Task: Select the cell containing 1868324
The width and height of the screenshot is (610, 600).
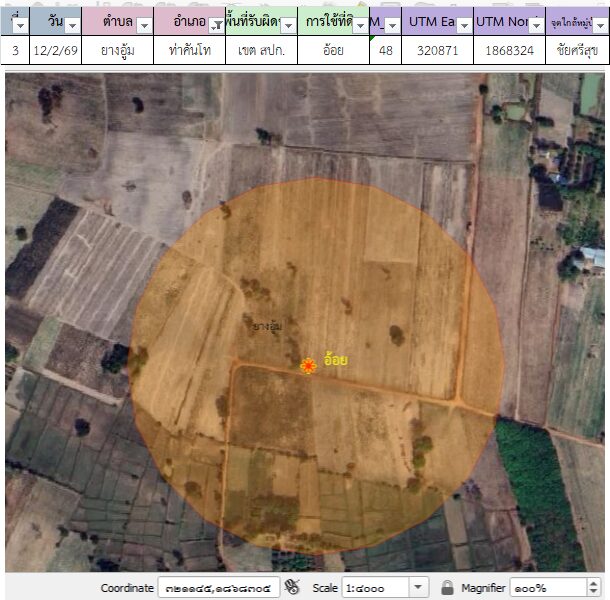Action: [509, 49]
